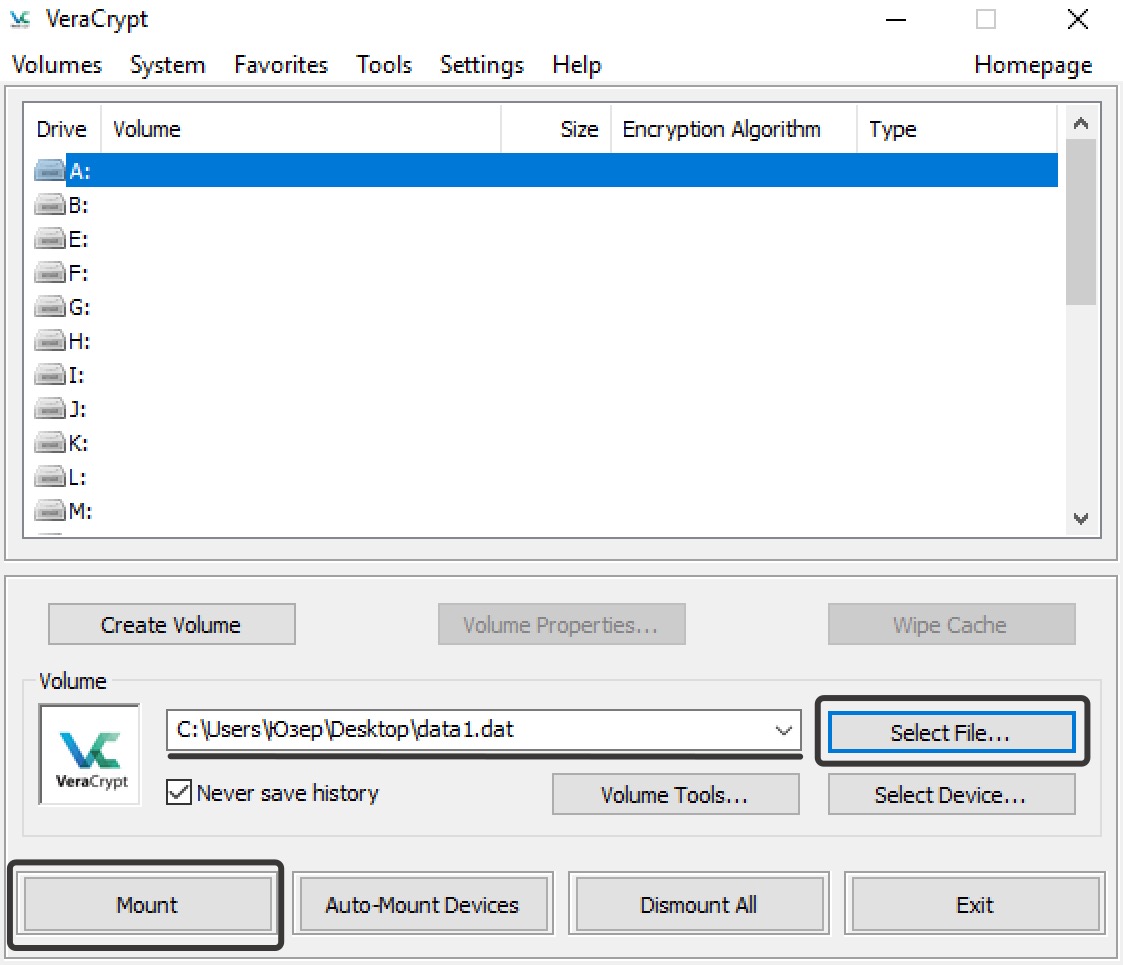Select the "A:" drive label

pyautogui.click(x=79, y=171)
